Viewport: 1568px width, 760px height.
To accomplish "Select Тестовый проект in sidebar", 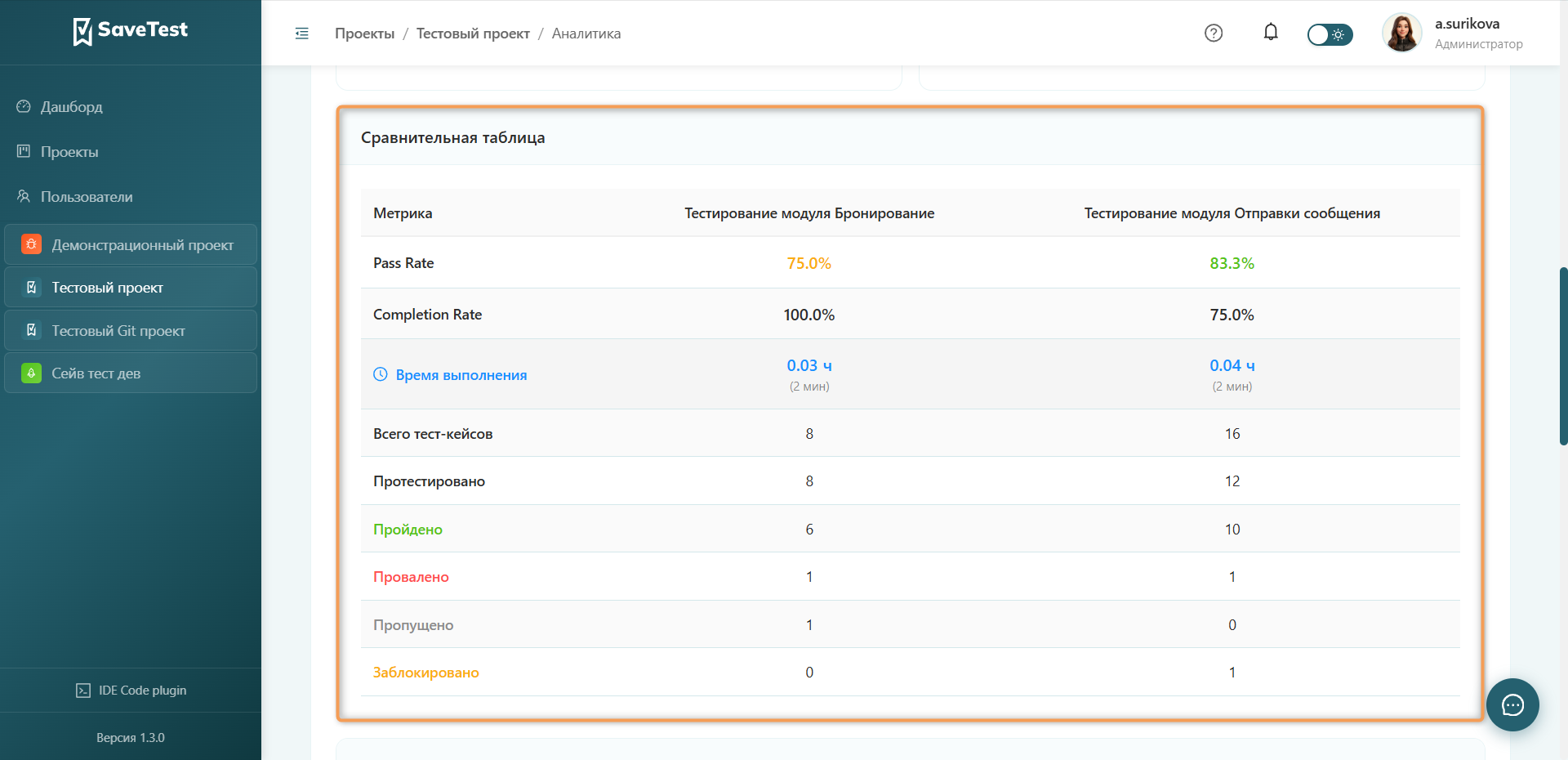I will point(131,288).
